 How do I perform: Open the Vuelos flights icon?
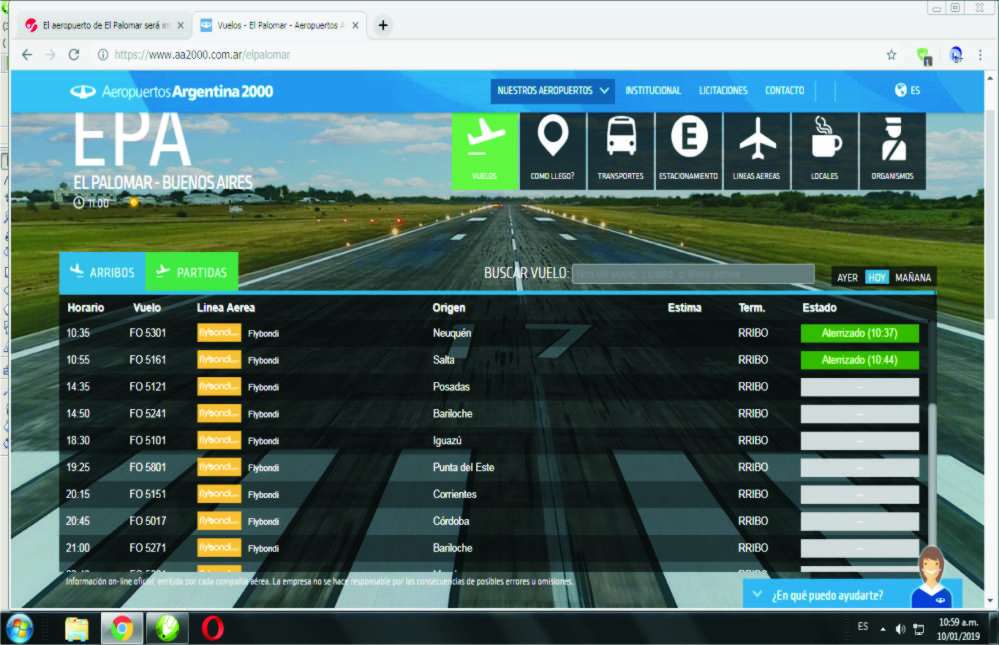[x=485, y=150]
